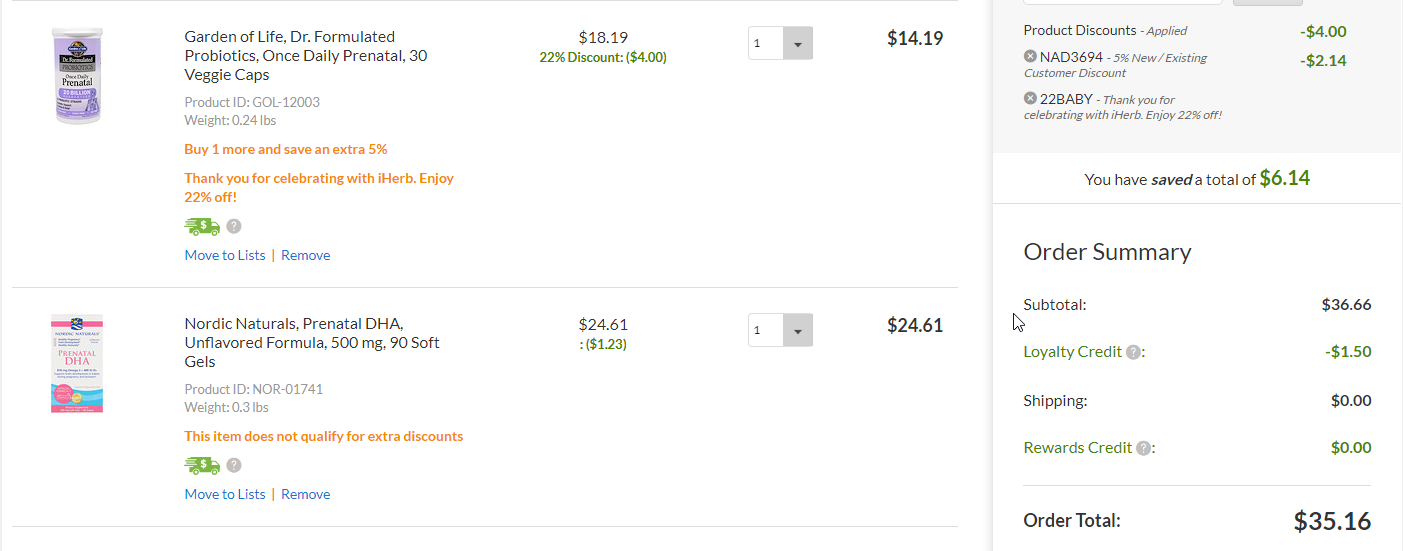Click the Nordic Naturals shipping truck icon

(x=202, y=465)
